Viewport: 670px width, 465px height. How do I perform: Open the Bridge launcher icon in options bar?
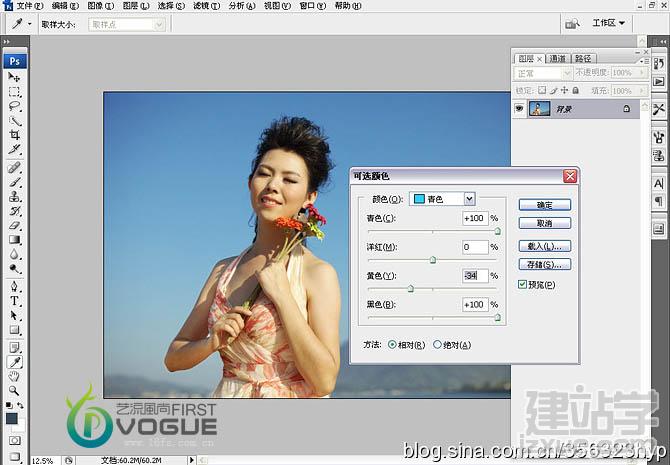[x=573, y=24]
